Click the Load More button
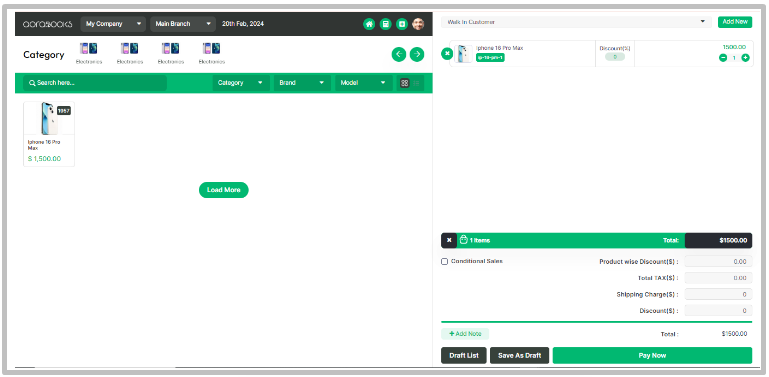Image resolution: width=769 pixels, height=377 pixels. [224, 190]
